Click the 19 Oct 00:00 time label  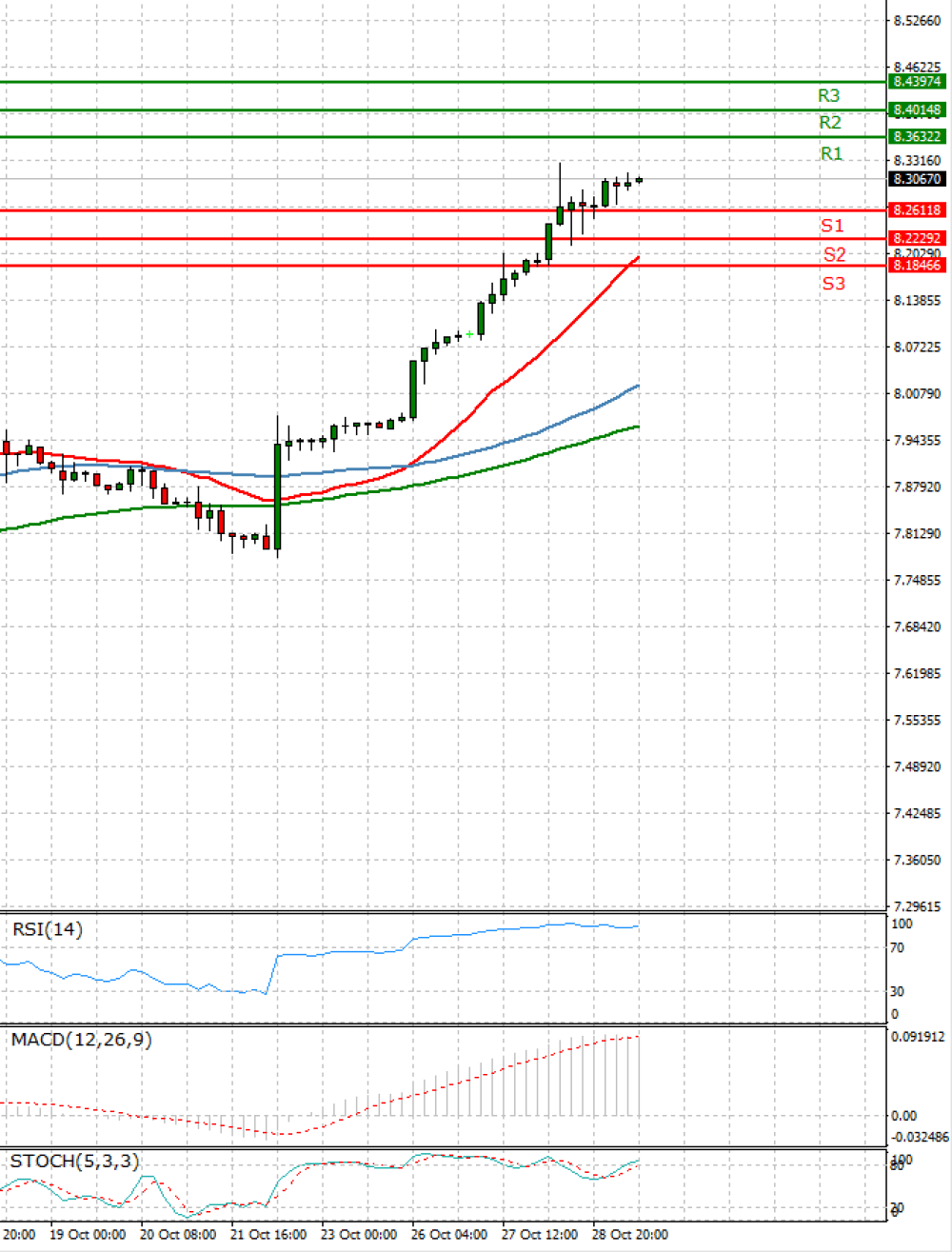coord(88,1234)
